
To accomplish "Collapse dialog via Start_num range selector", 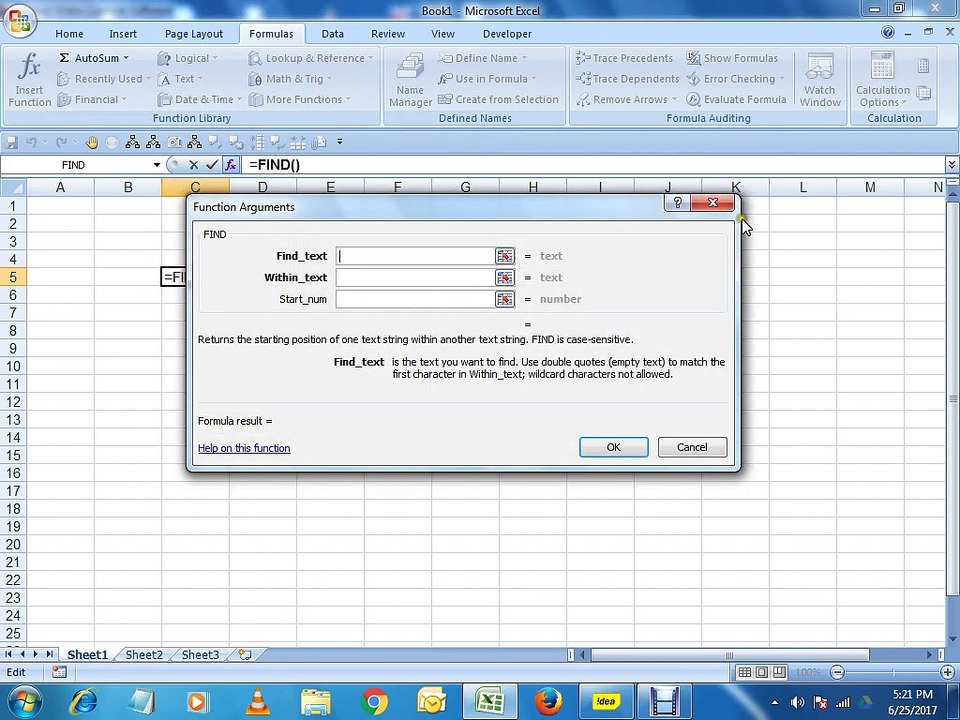I will (x=504, y=299).
